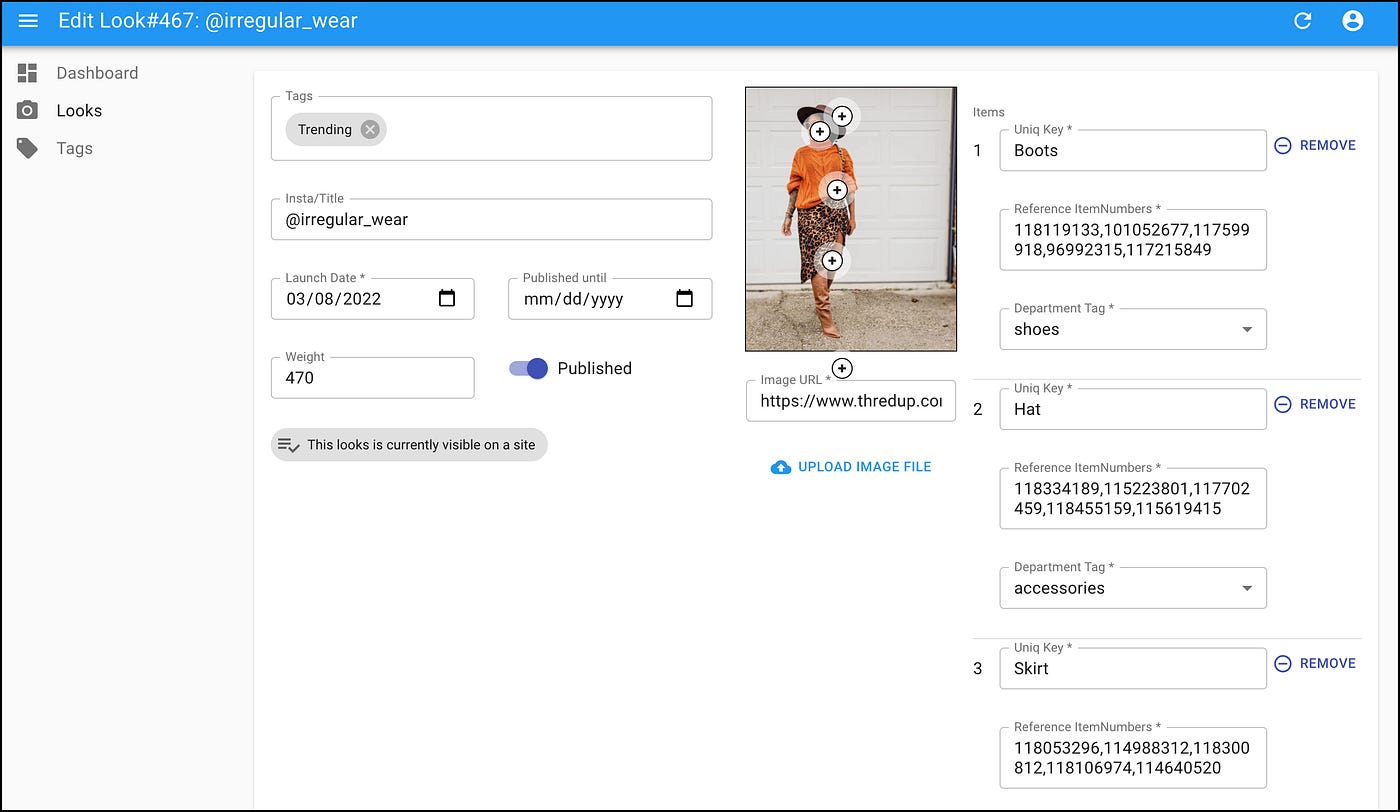The height and width of the screenshot is (812, 1400).
Task: Click UPLOAD IMAGE FILE button
Action: click(x=851, y=467)
